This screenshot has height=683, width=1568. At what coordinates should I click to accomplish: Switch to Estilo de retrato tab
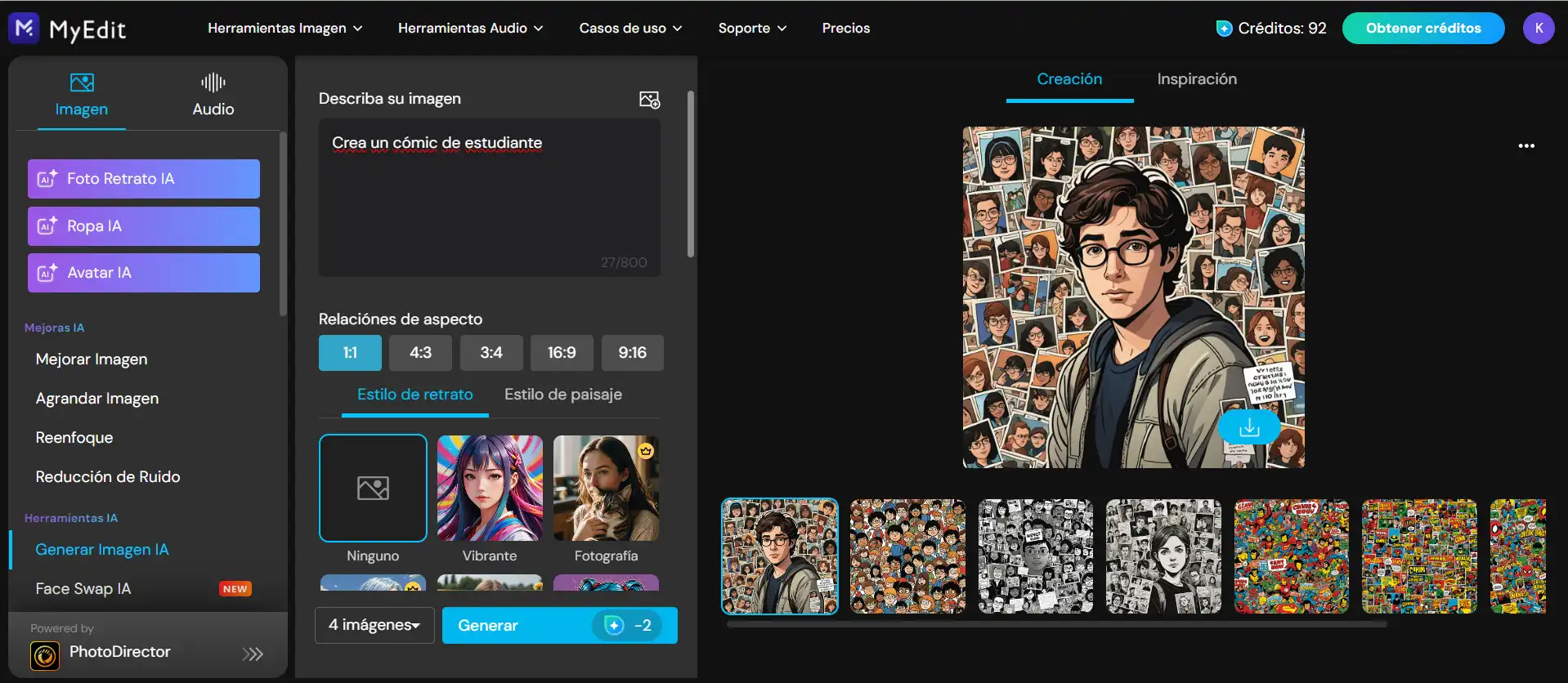click(415, 395)
